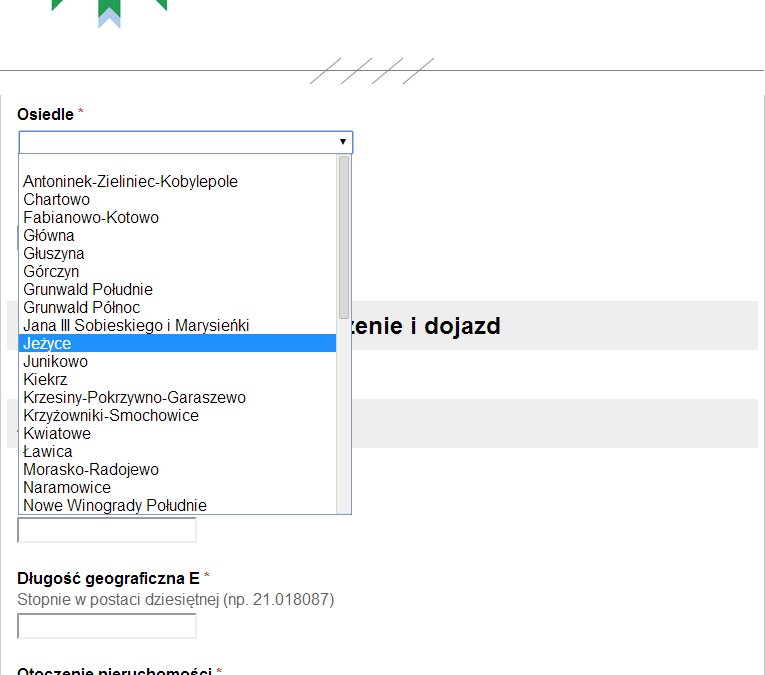Pick the Kiekrz option

[x=44, y=380]
